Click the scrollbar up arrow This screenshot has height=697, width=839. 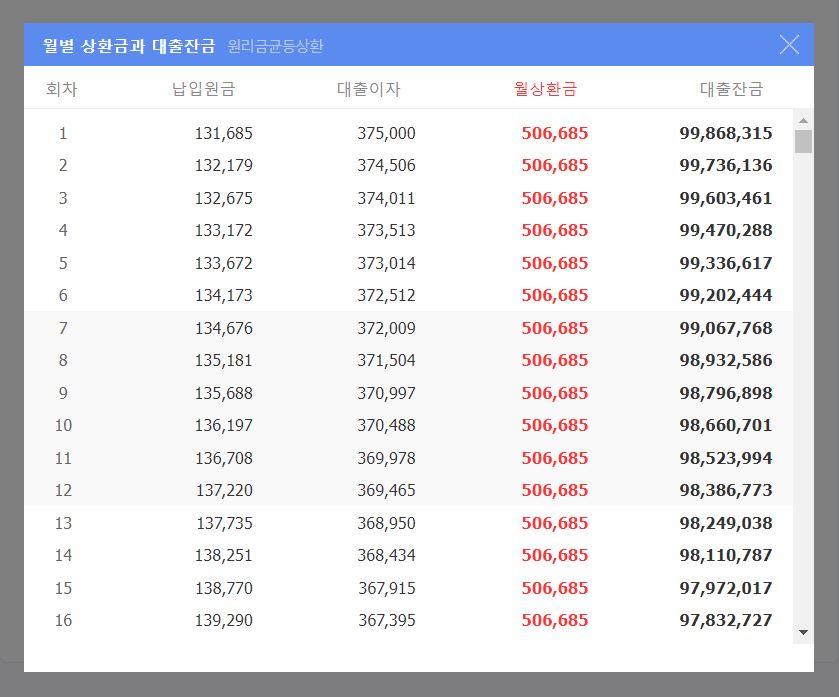[x=803, y=118]
